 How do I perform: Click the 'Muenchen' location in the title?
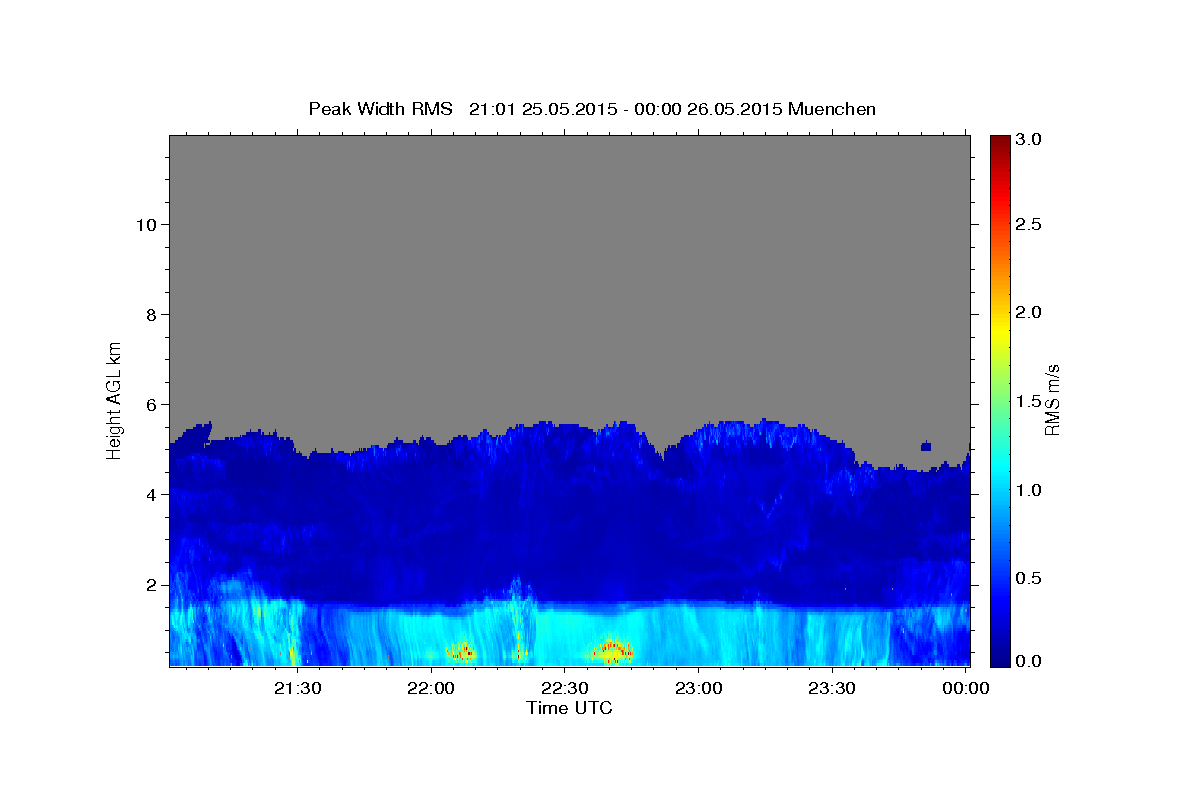[x=832, y=109]
